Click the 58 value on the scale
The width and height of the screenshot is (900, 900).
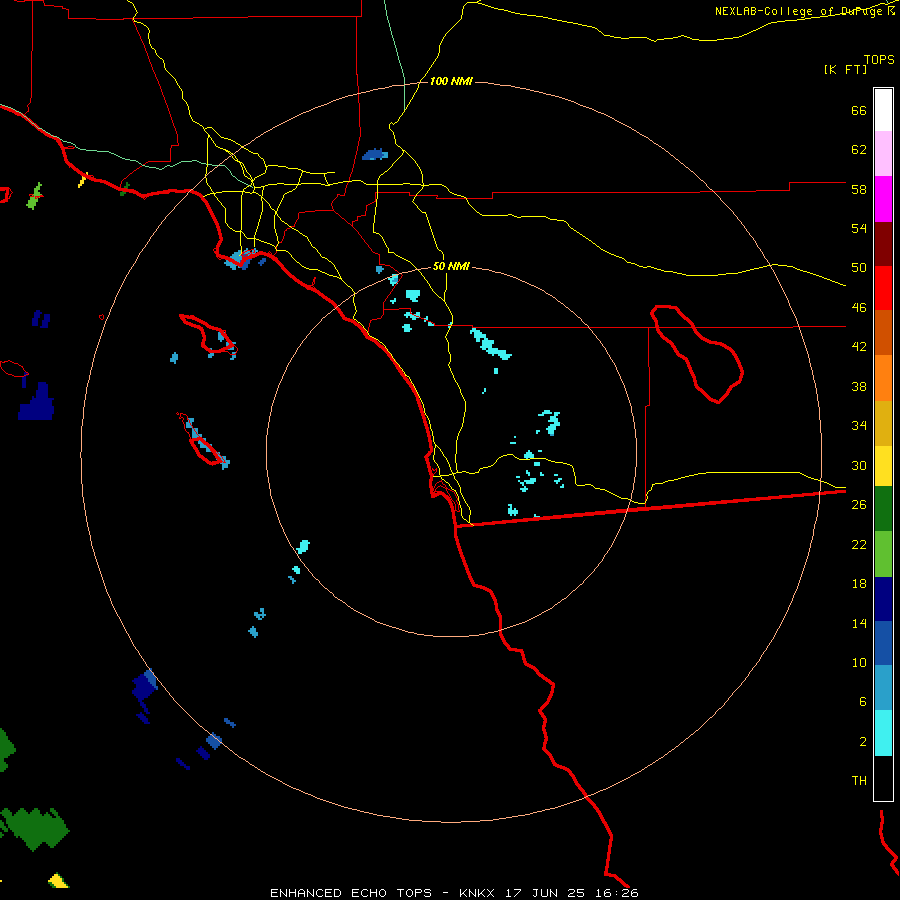click(859, 189)
